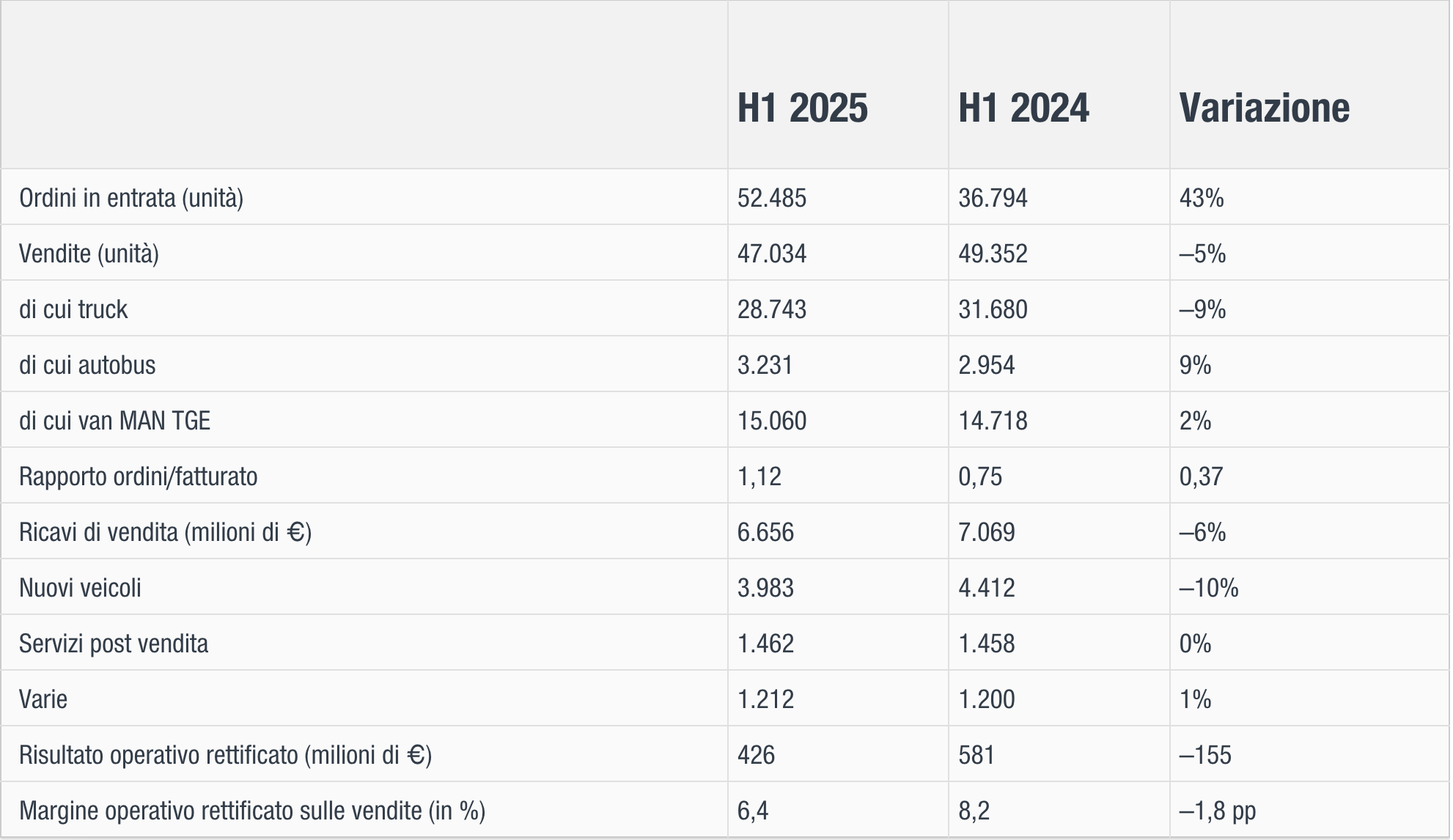Click the –10% variation value

[1208, 588]
